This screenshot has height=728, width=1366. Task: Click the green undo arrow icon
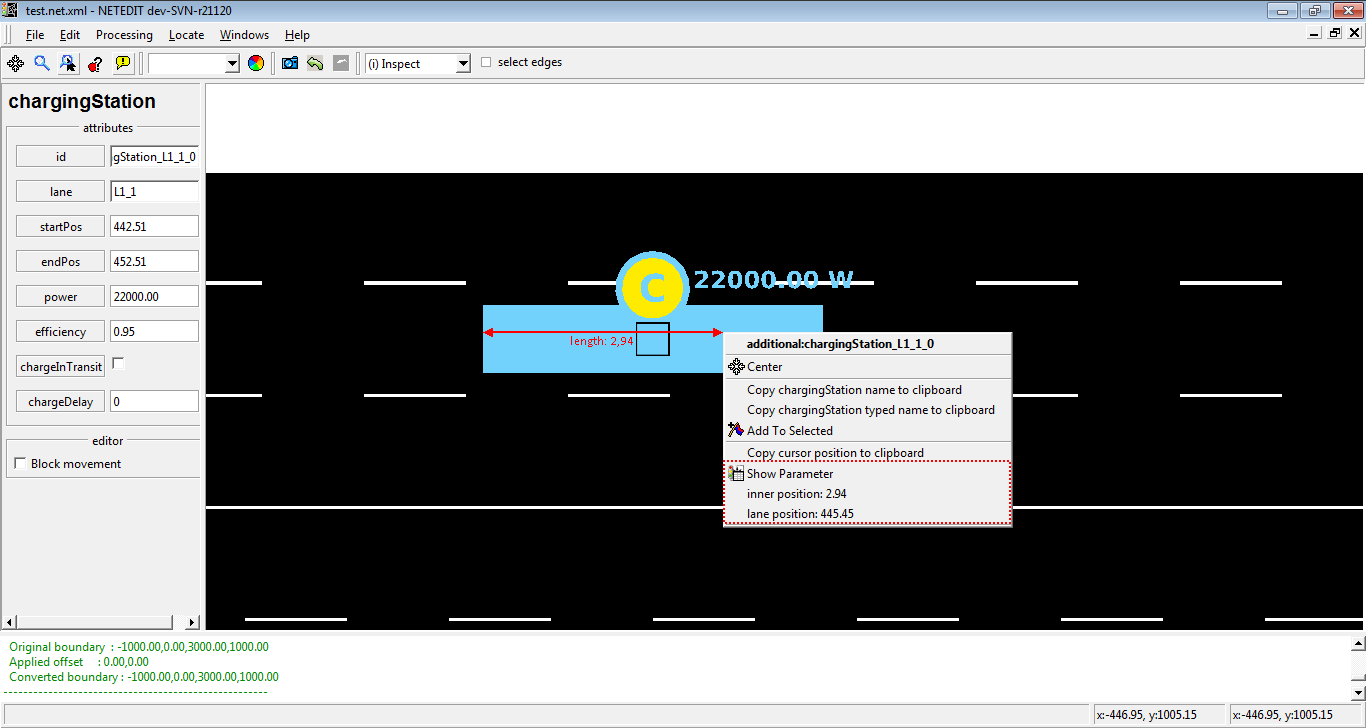(315, 63)
